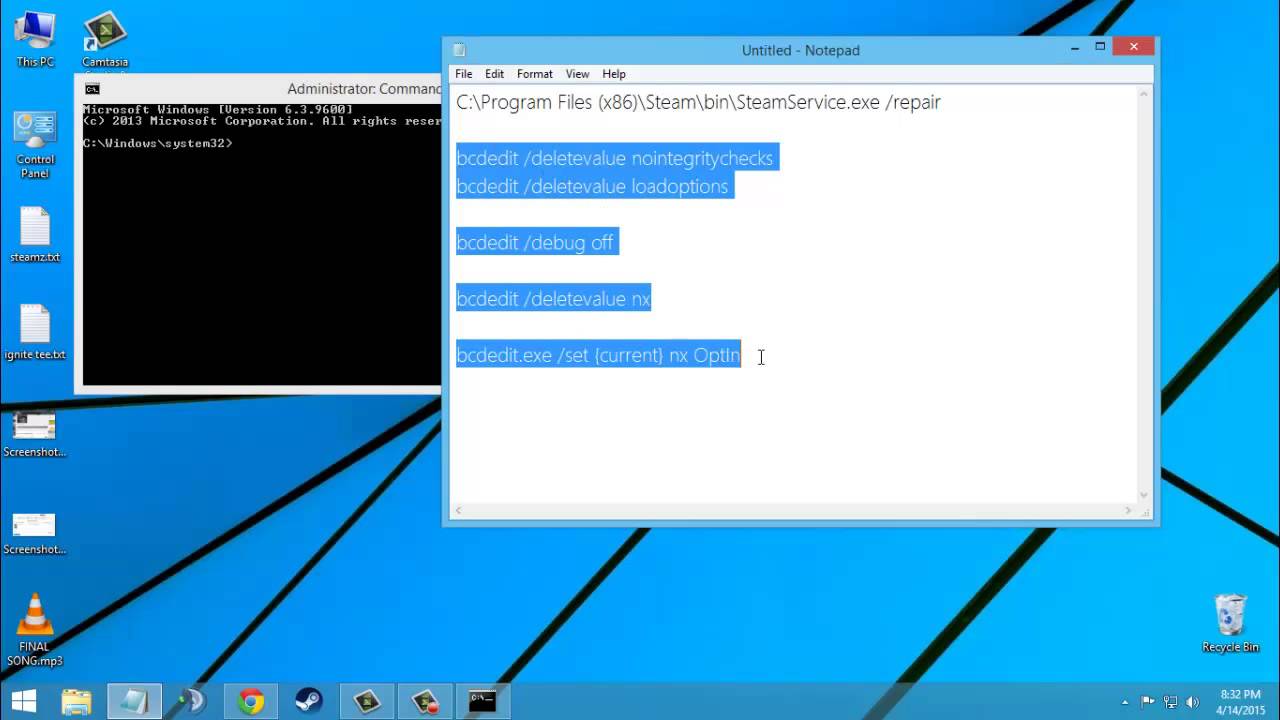The height and width of the screenshot is (720, 1280).
Task: Click the 'bcdedit /deletevalue loadoptions' line
Action: [x=593, y=186]
